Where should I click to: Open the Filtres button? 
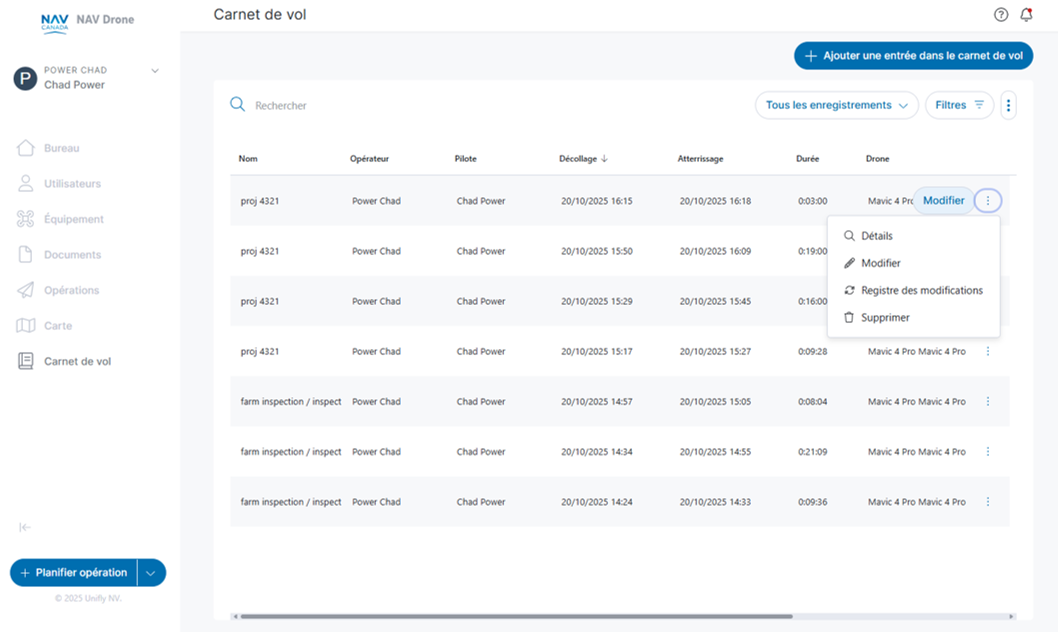pyautogui.click(x=959, y=105)
